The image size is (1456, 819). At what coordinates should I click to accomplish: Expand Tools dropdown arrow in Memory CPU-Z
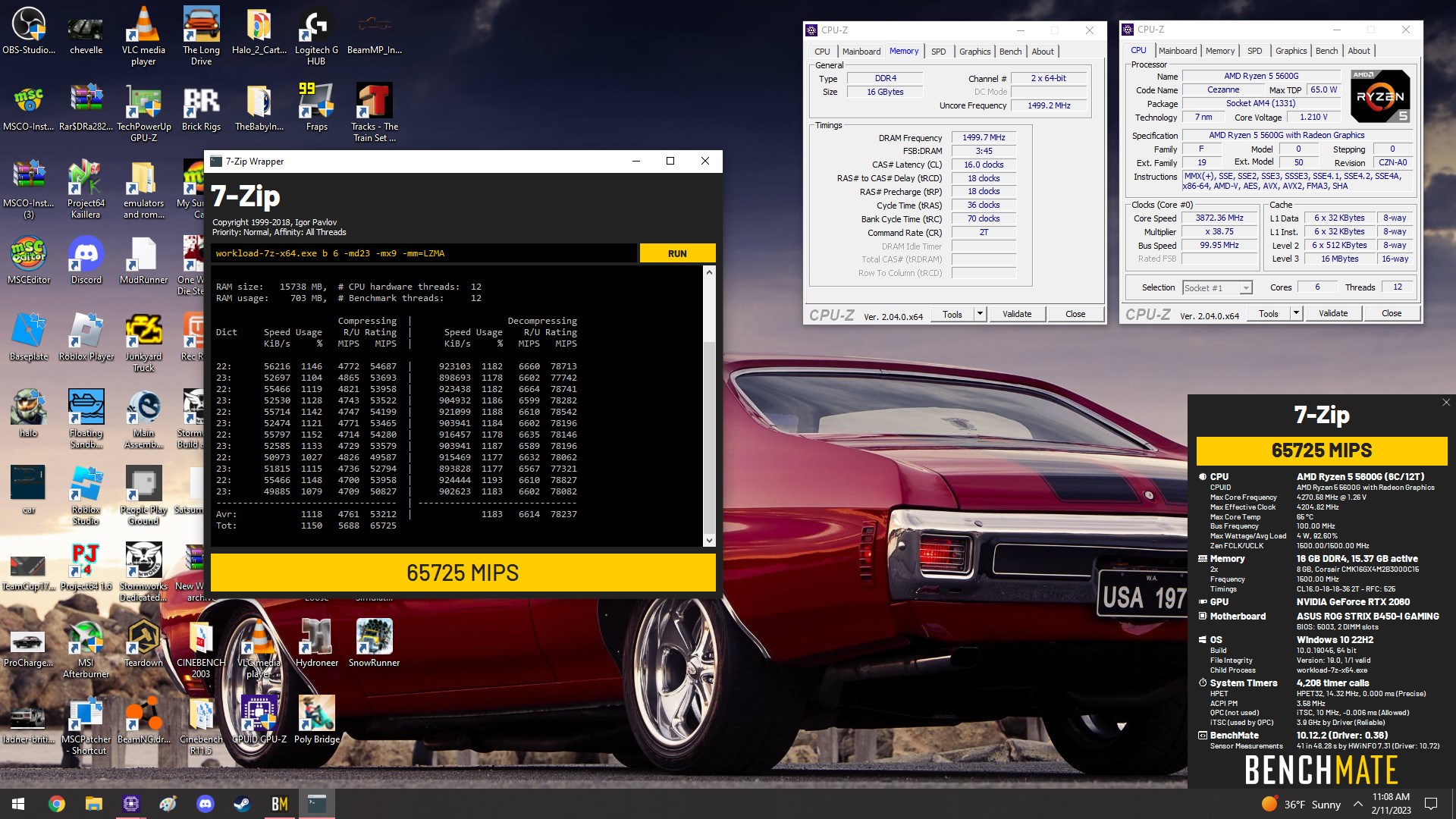(x=980, y=314)
